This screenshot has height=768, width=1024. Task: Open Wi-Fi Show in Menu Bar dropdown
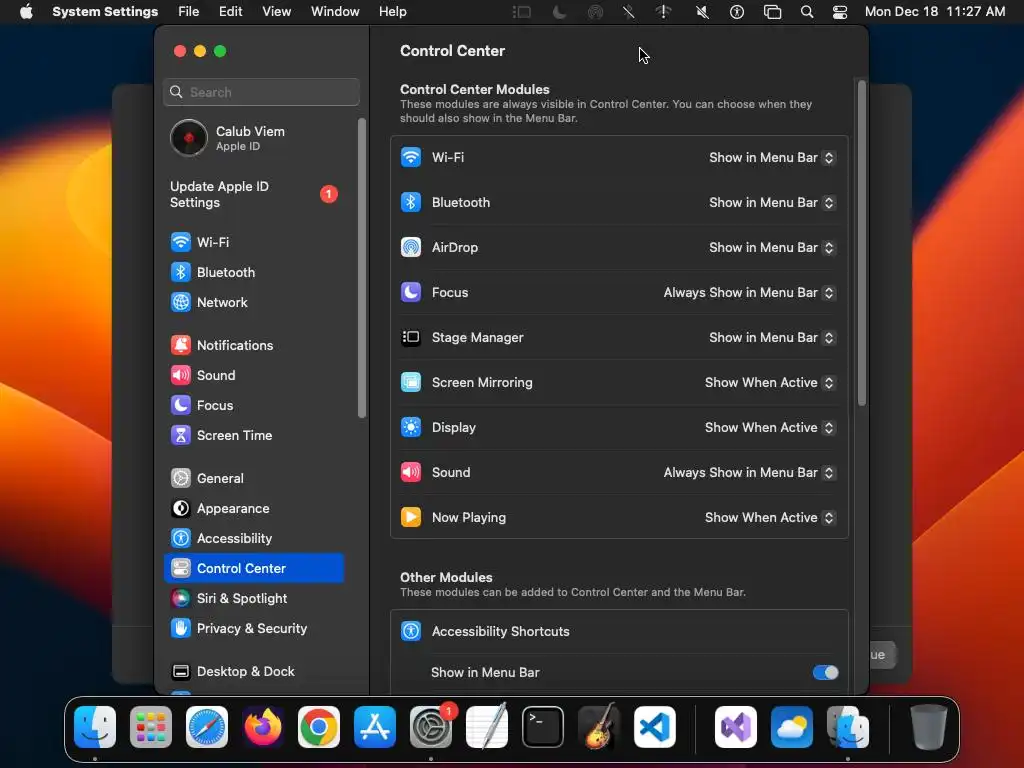(x=772, y=157)
